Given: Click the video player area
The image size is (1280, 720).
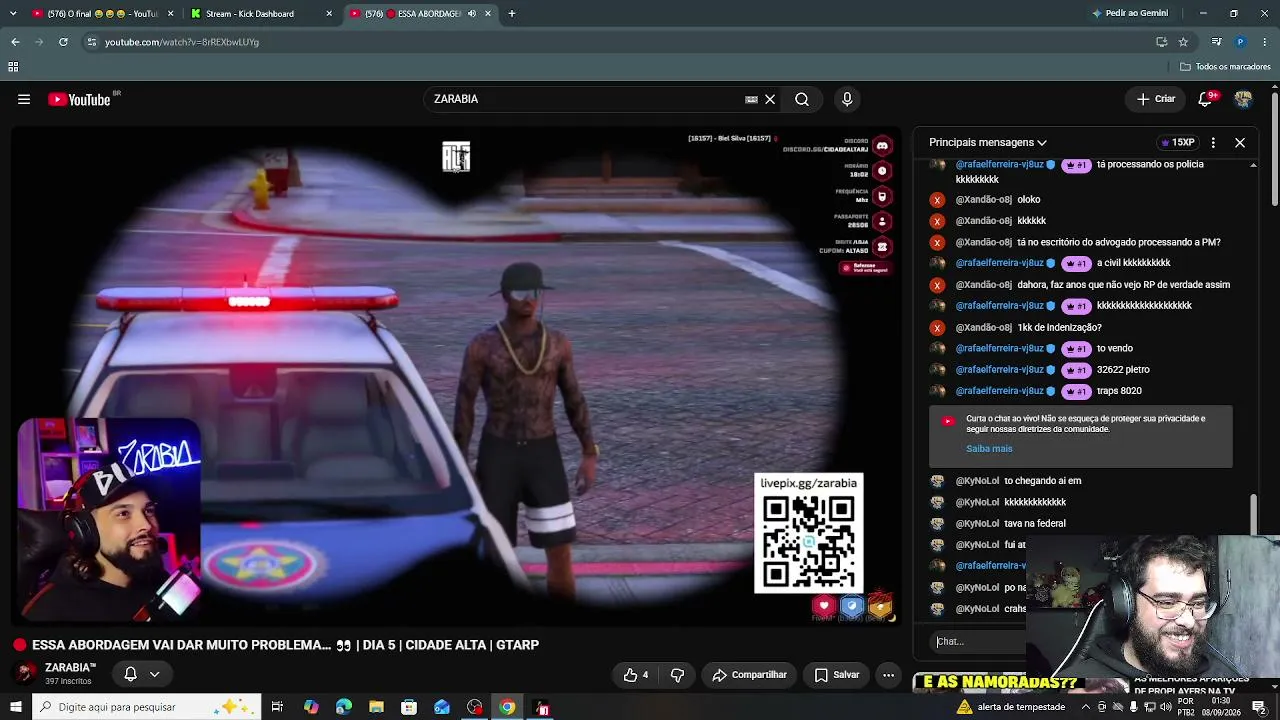Looking at the screenshot, I should pyautogui.click(x=455, y=376).
